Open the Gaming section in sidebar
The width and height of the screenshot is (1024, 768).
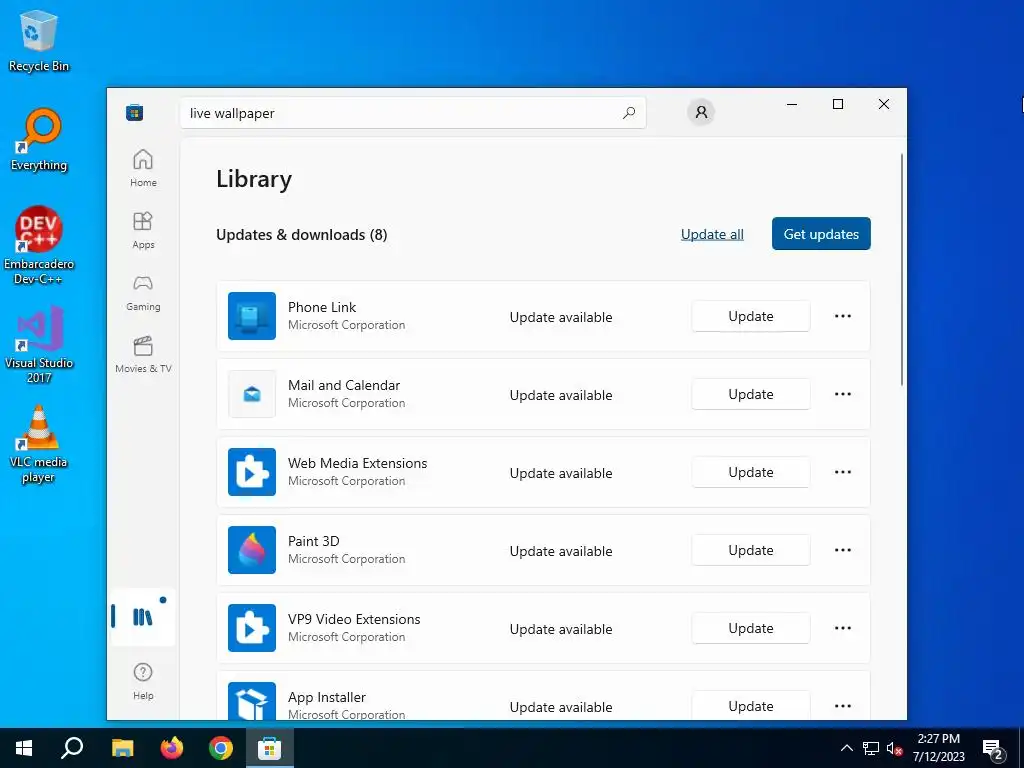[143, 292]
